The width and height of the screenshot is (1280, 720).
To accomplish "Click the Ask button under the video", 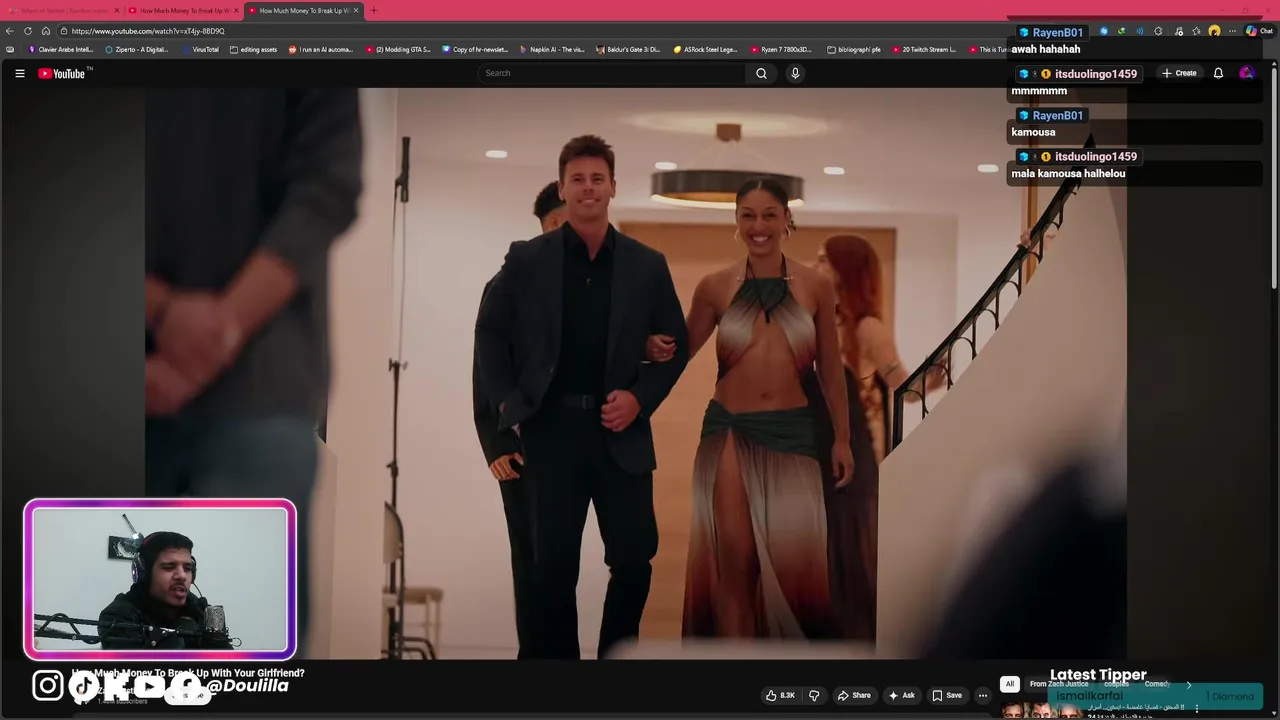I will [x=901, y=695].
